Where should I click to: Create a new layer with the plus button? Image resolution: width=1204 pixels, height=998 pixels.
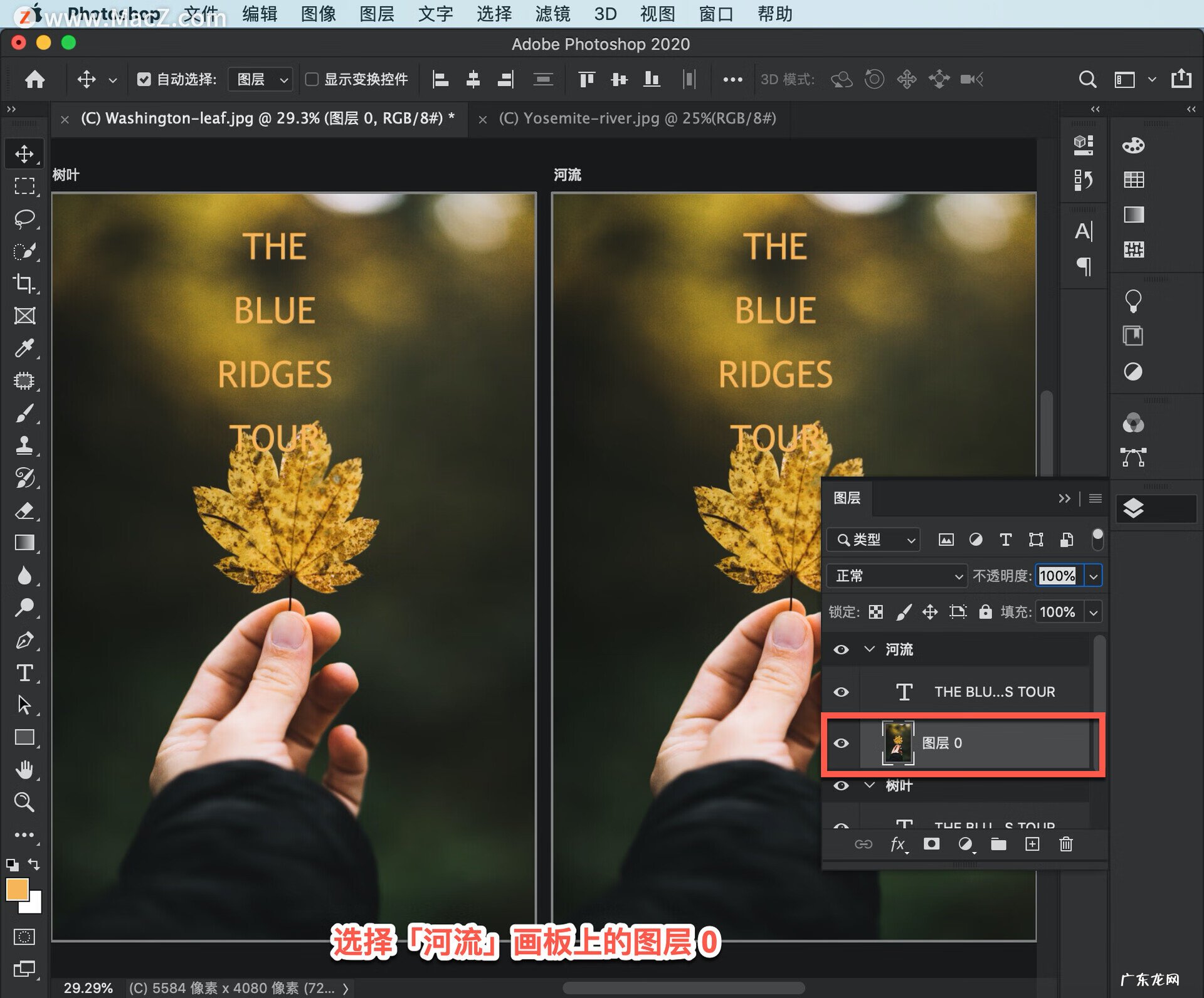point(1033,844)
